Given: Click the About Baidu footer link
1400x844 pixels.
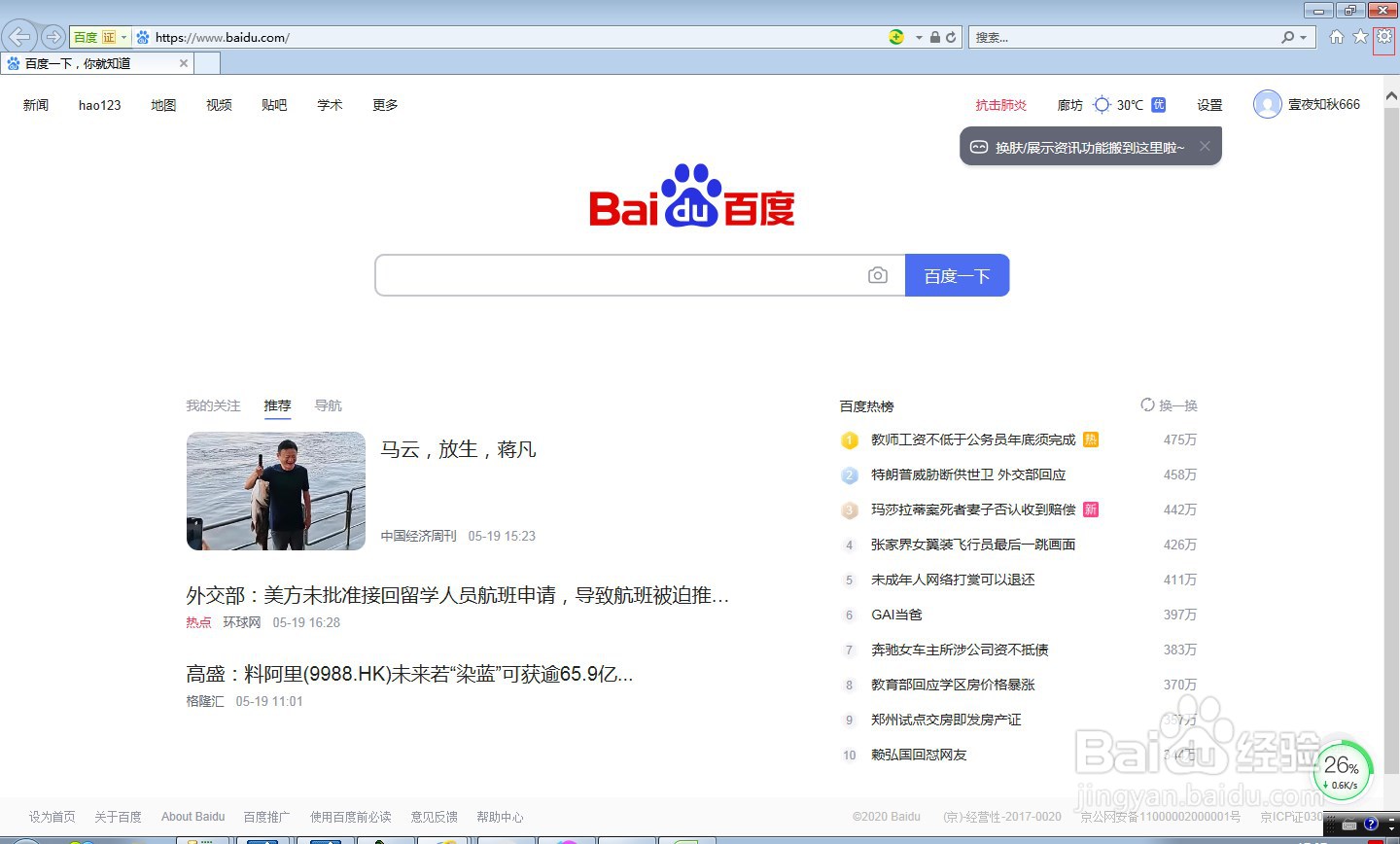Looking at the screenshot, I should (192, 817).
